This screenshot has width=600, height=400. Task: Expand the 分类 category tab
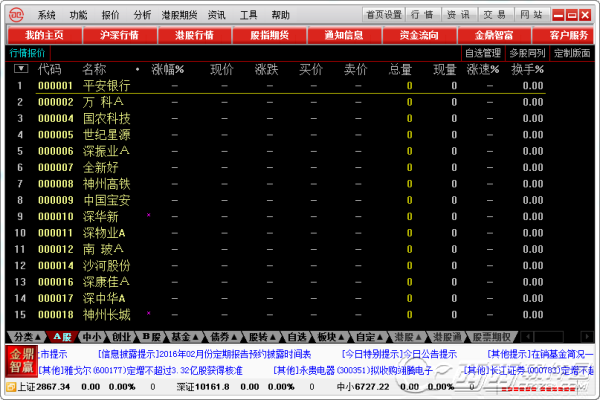(x=27, y=337)
